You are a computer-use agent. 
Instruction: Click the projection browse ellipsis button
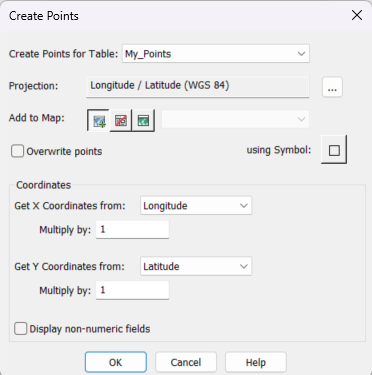click(x=332, y=87)
